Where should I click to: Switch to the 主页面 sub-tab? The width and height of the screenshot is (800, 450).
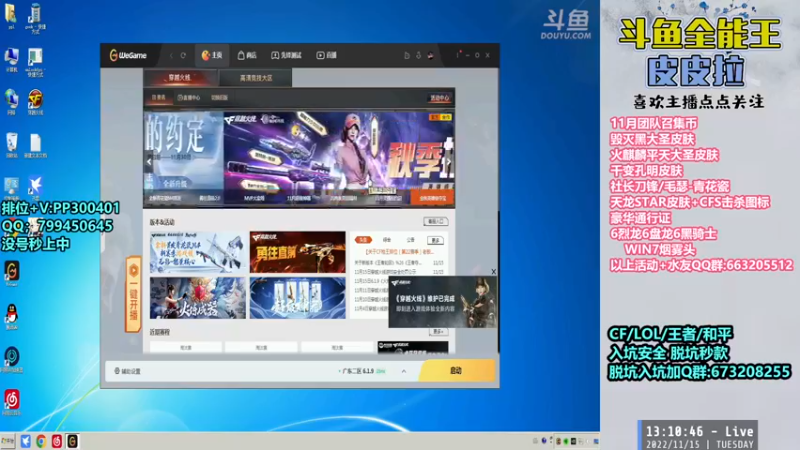[x=158, y=97]
